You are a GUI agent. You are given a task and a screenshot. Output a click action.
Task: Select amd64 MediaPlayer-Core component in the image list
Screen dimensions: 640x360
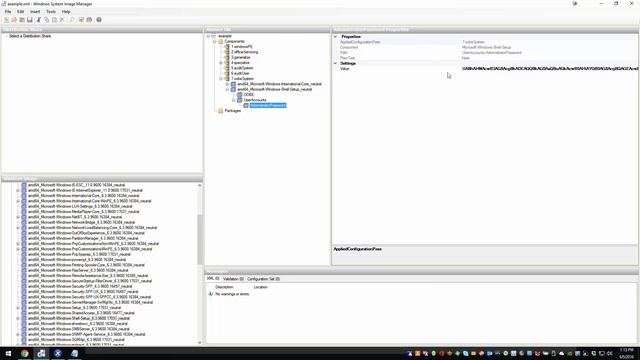(83, 211)
